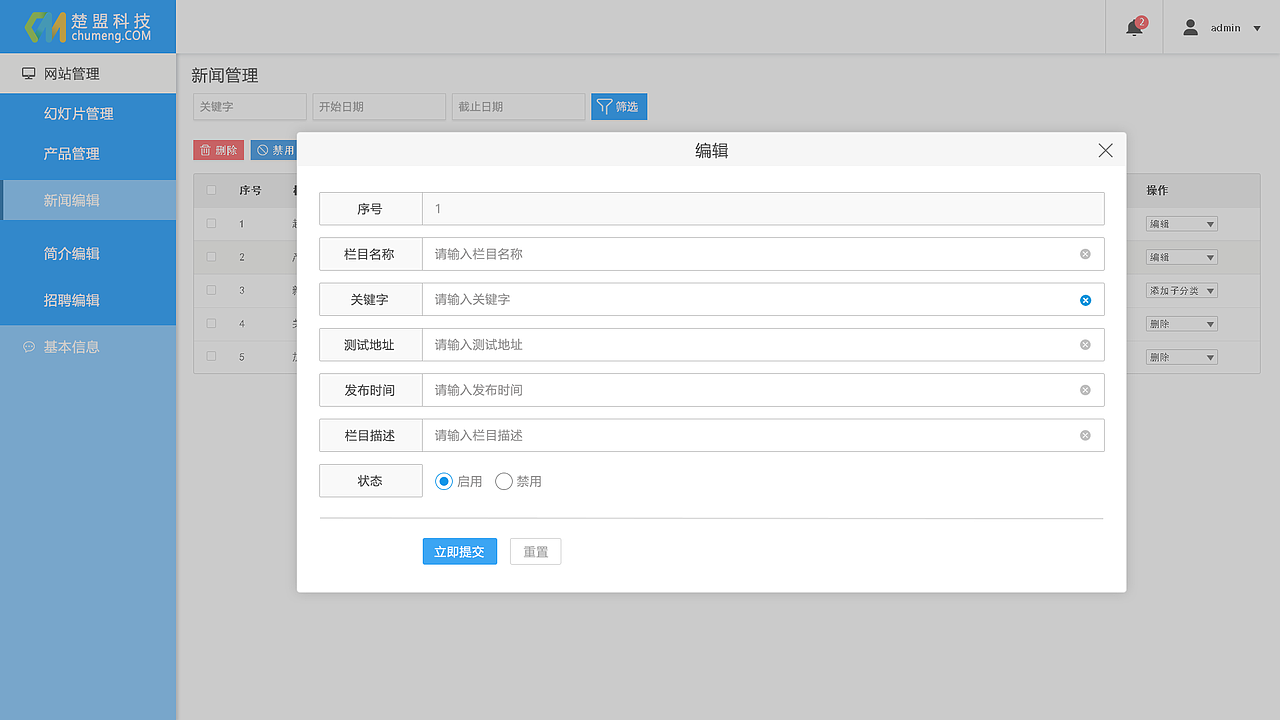Click the 关键字 filter box above the table
The width and height of the screenshot is (1280, 720).
250,107
